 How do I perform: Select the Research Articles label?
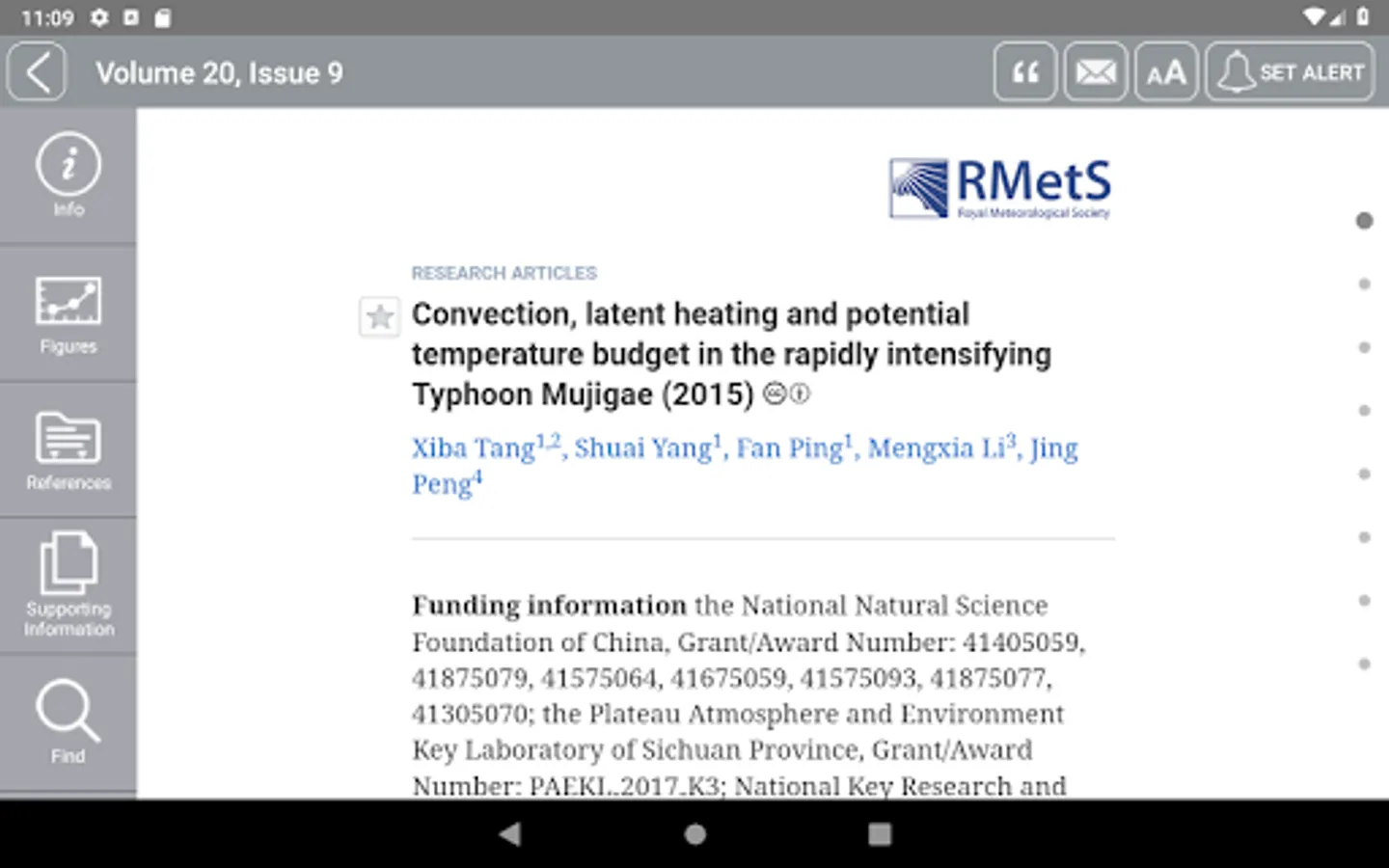504,273
